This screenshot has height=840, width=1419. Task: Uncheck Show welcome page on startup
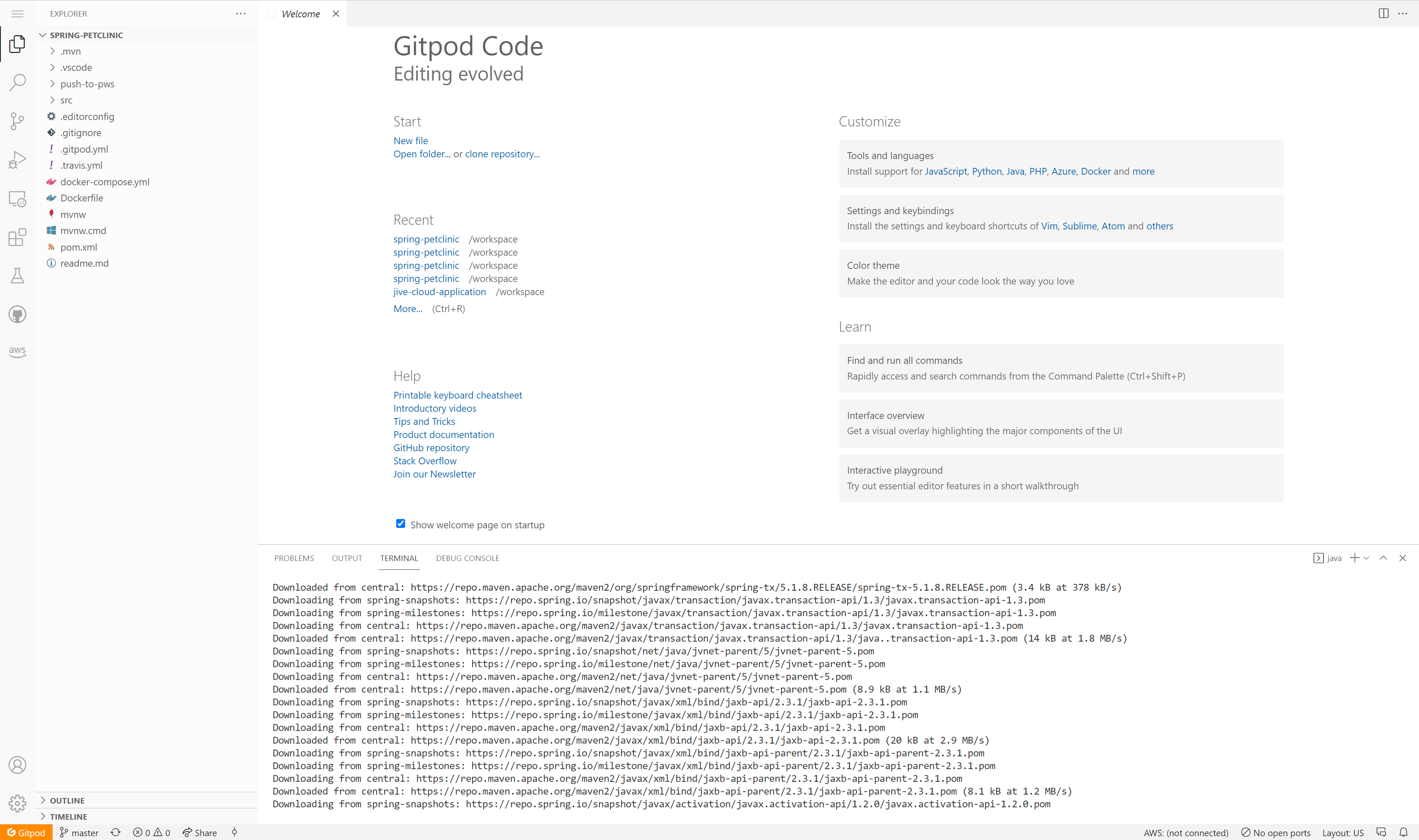(400, 524)
